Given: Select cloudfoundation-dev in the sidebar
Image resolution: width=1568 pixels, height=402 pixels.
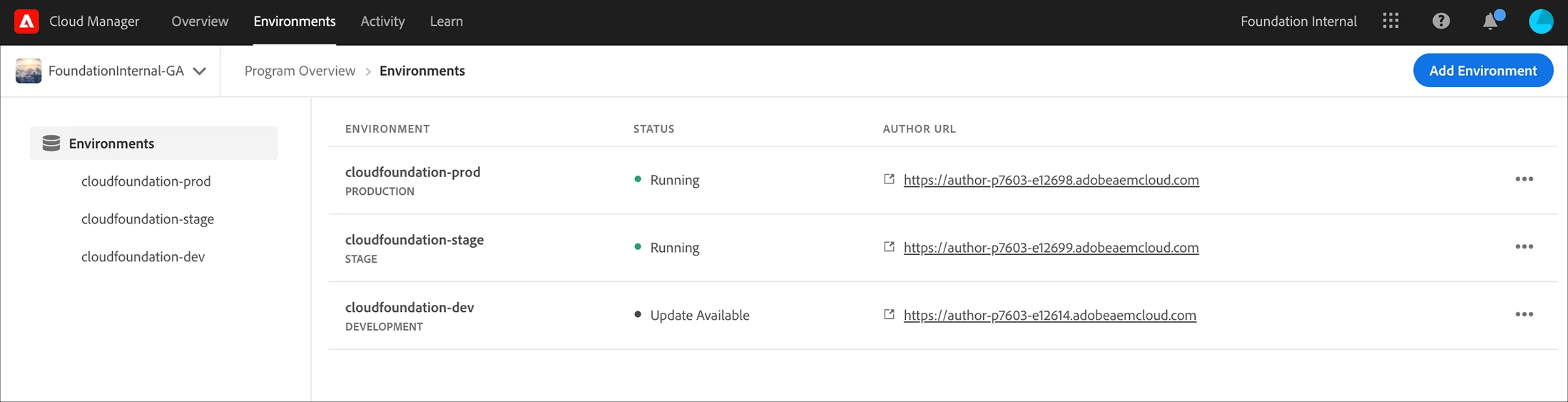Looking at the screenshot, I should pos(143,256).
